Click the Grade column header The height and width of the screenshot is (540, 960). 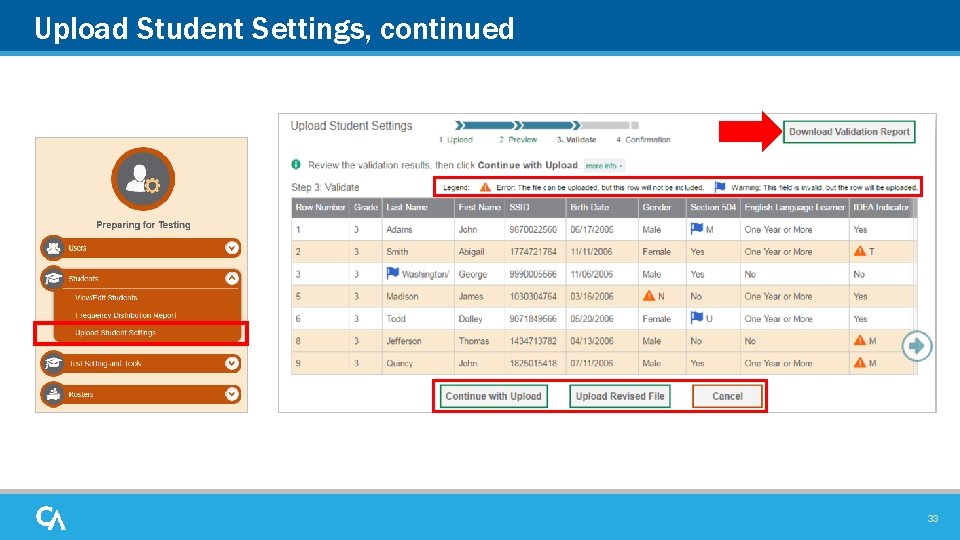coord(366,208)
